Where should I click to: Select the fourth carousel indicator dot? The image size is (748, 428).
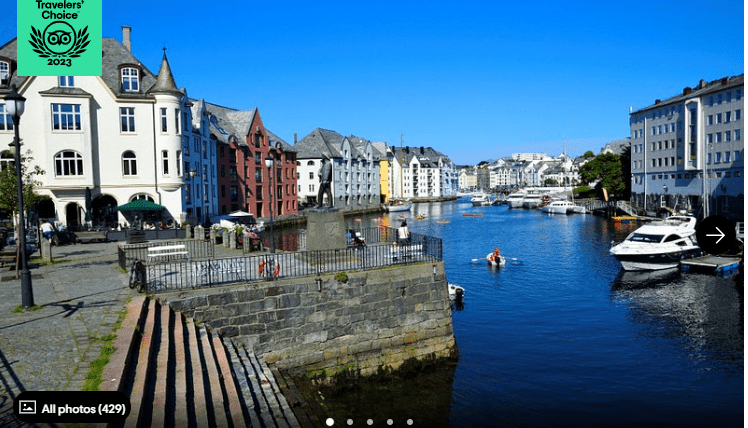tap(390, 422)
